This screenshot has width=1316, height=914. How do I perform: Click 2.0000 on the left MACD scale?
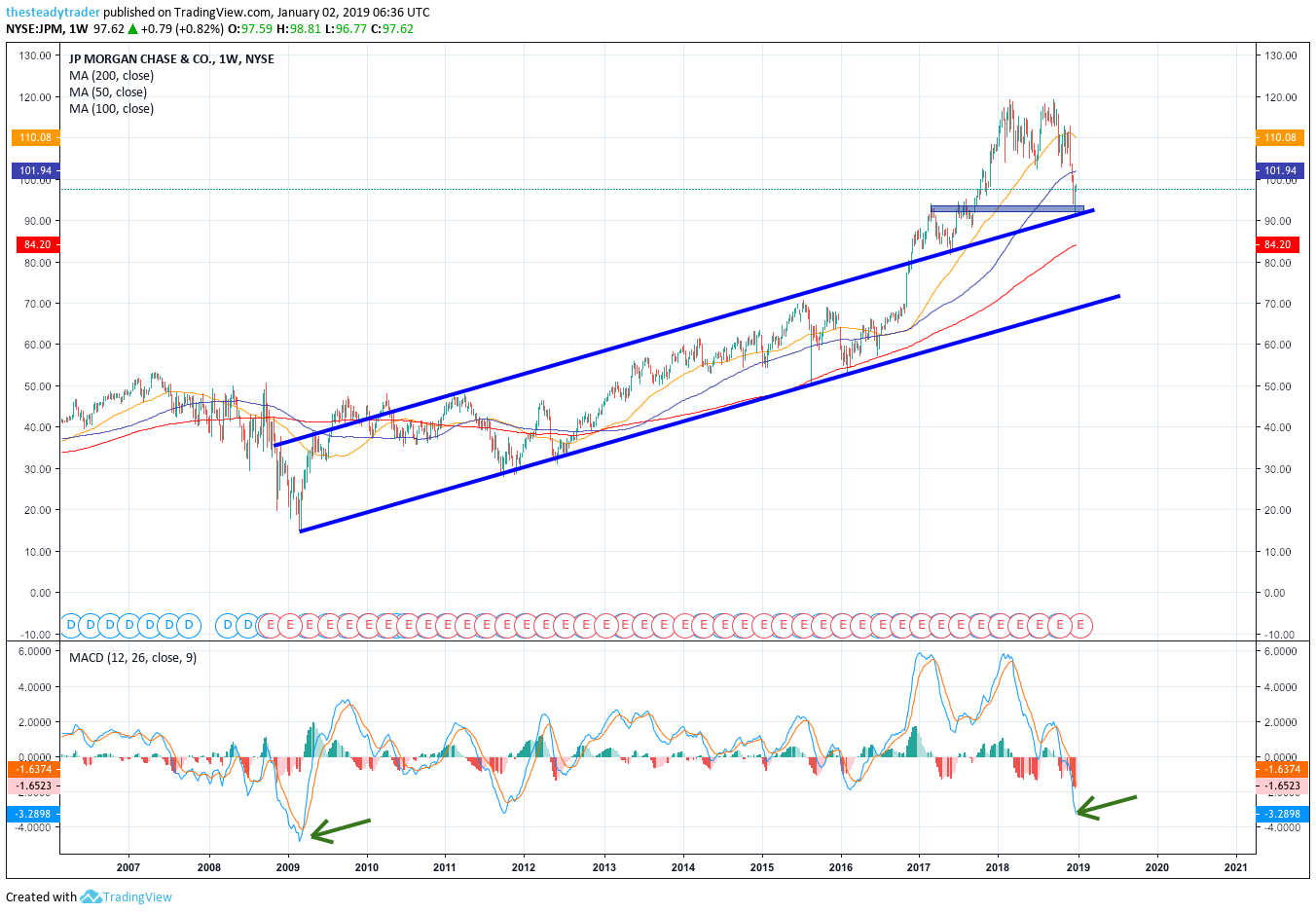pyautogui.click(x=35, y=722)
